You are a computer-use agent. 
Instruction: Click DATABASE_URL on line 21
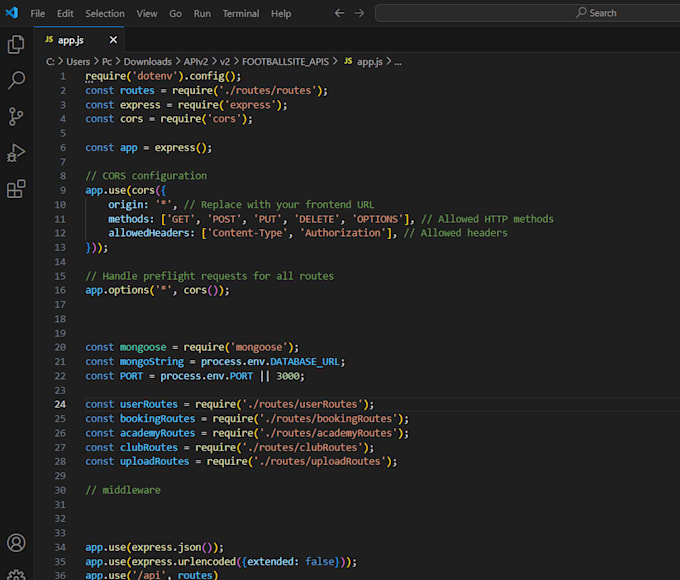(305, 362)
